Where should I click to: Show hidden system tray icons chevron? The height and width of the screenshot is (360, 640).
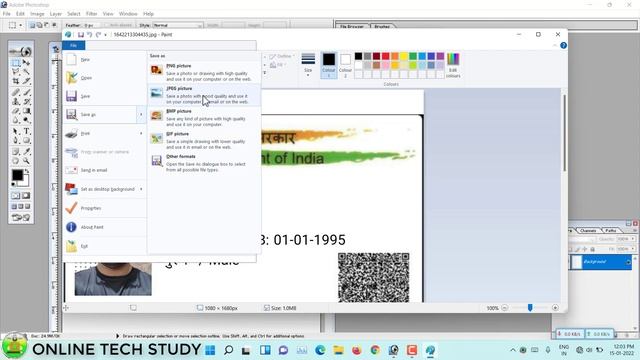513,350
